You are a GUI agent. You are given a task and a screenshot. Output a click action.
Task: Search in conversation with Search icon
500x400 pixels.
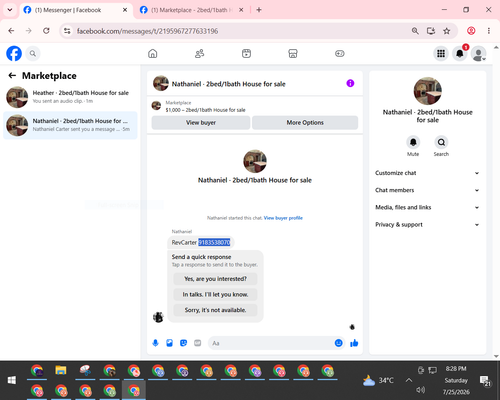(441, 142)
